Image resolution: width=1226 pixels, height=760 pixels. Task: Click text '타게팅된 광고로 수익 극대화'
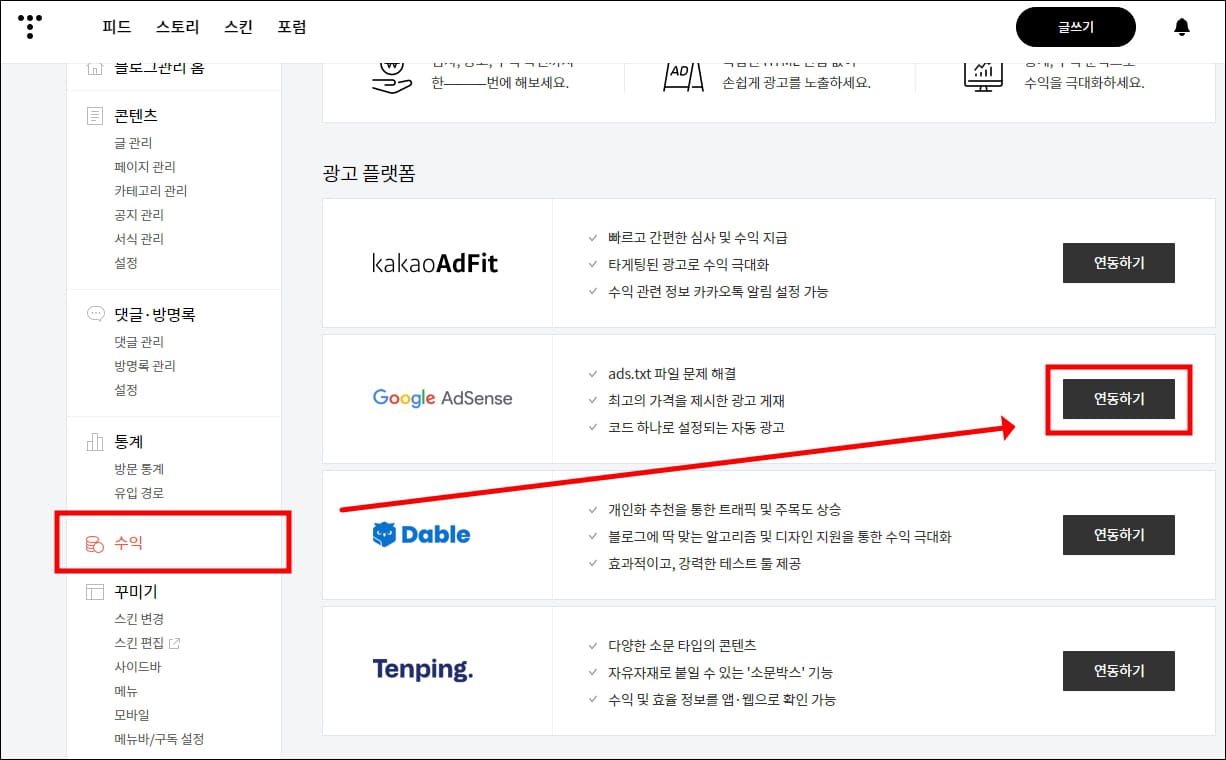tap(688, 265)
